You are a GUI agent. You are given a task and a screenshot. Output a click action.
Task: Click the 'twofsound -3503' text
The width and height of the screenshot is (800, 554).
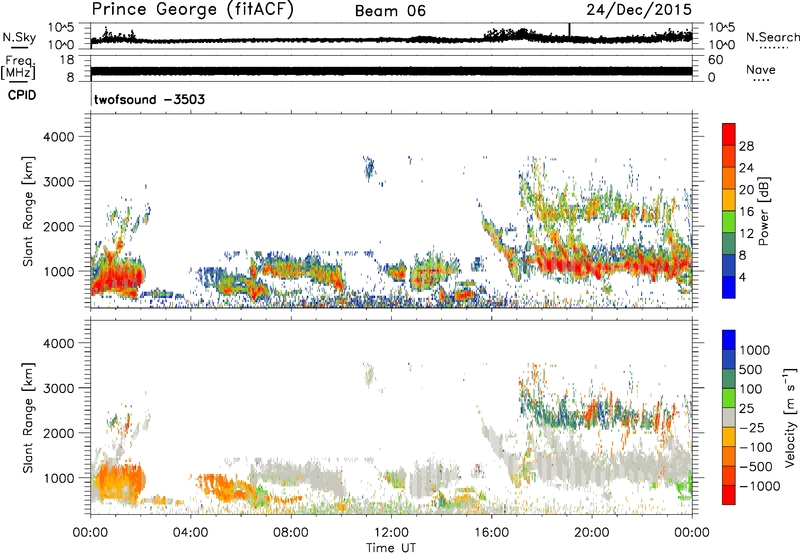pos(149,99)
